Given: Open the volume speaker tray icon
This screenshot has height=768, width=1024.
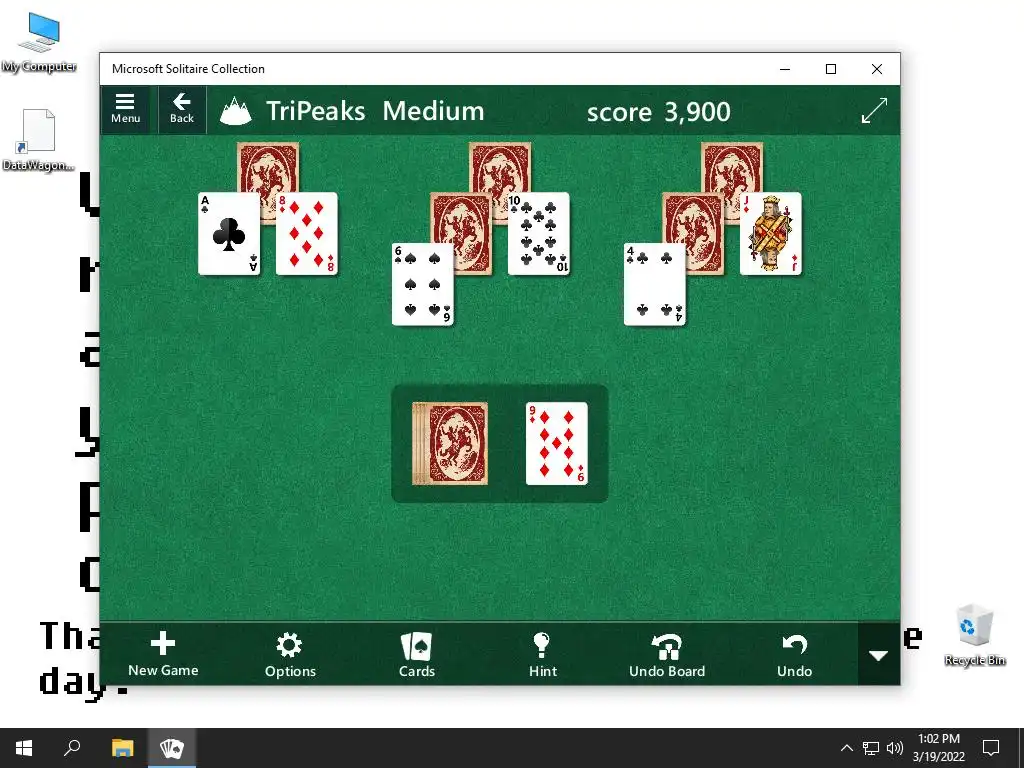Looking at the screenshot, I should [x=895, y=748].
